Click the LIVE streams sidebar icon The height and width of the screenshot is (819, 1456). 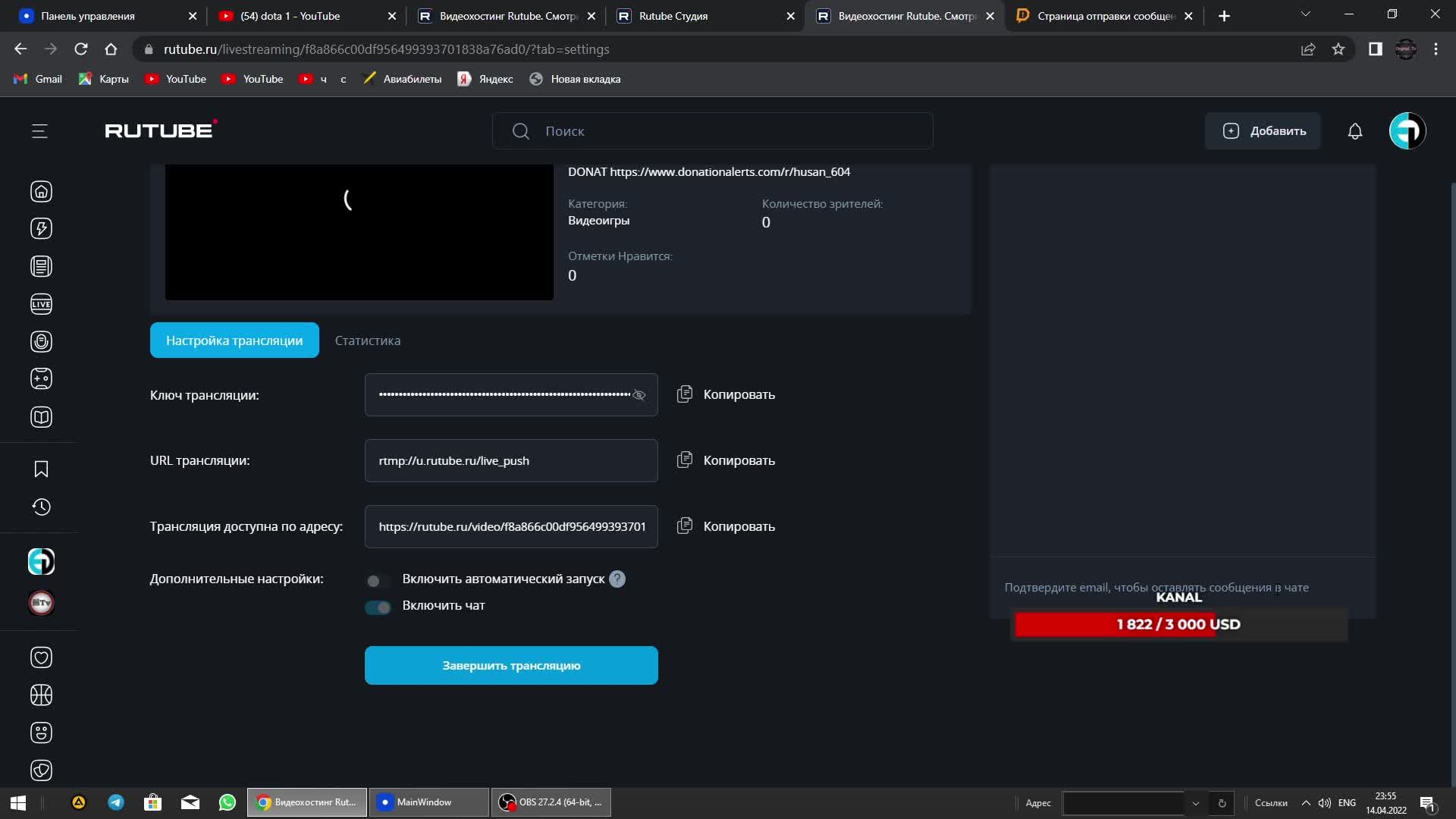(x=41, y=304)
